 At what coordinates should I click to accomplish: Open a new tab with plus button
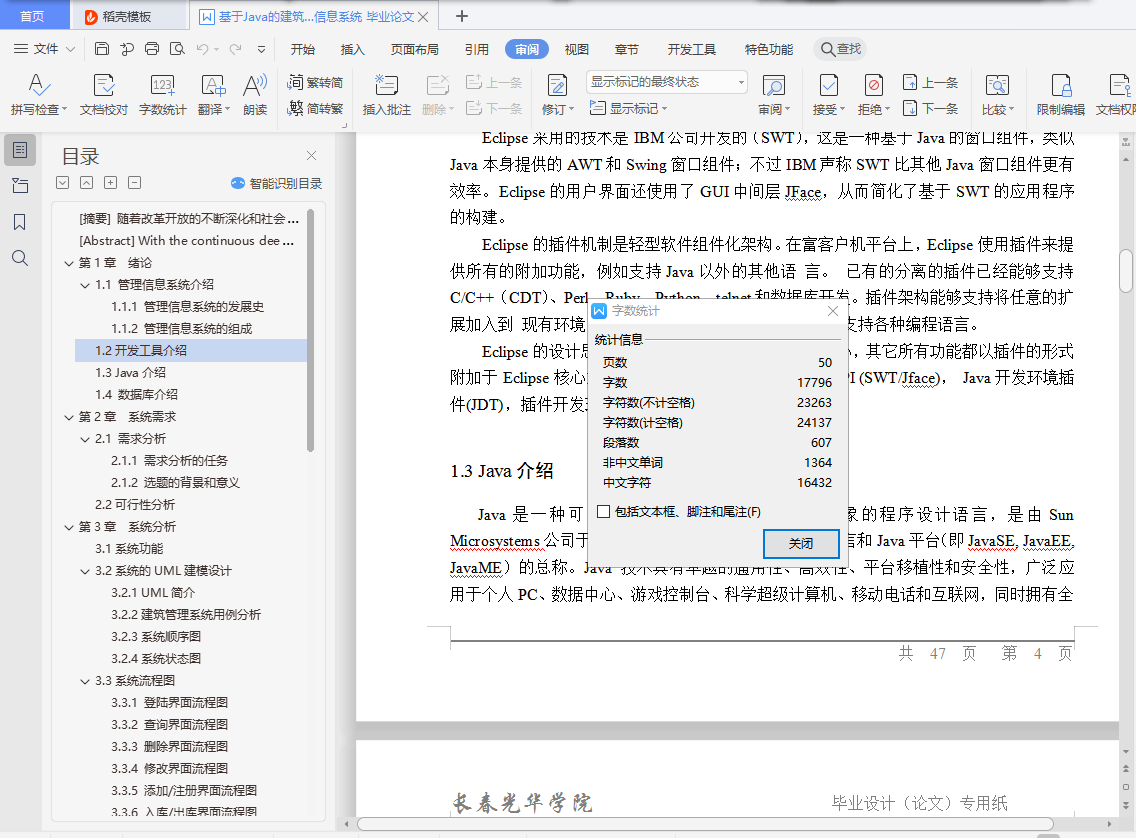point(462,16)
